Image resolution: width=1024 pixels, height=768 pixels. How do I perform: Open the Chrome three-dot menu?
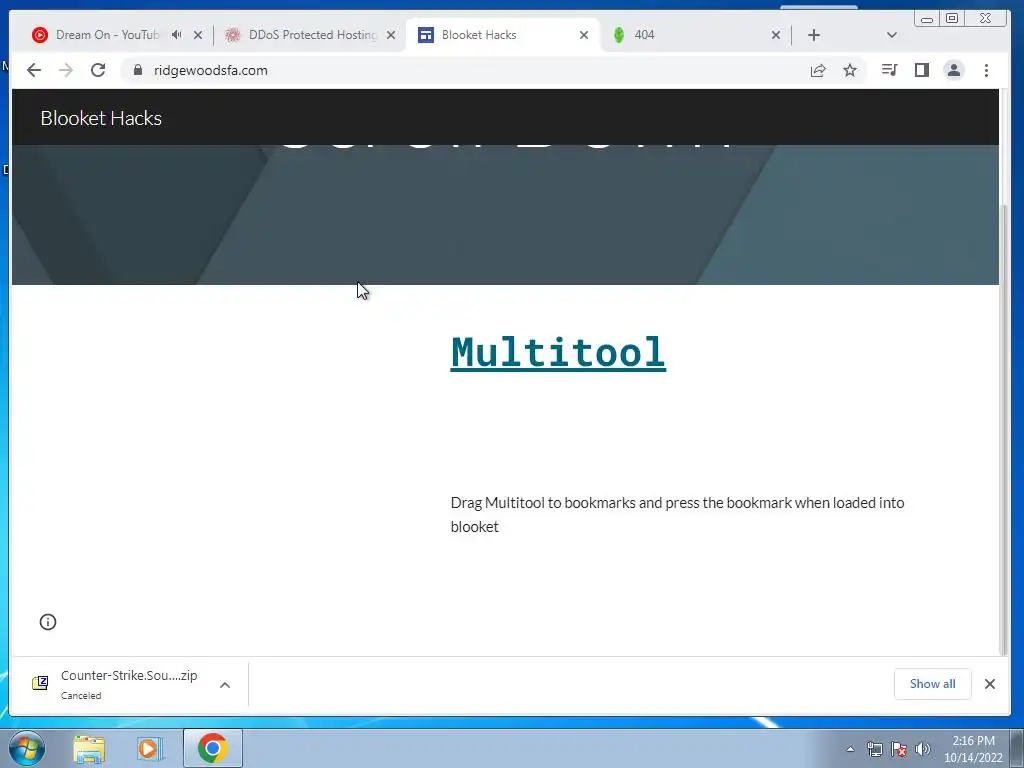coord(986,71)
